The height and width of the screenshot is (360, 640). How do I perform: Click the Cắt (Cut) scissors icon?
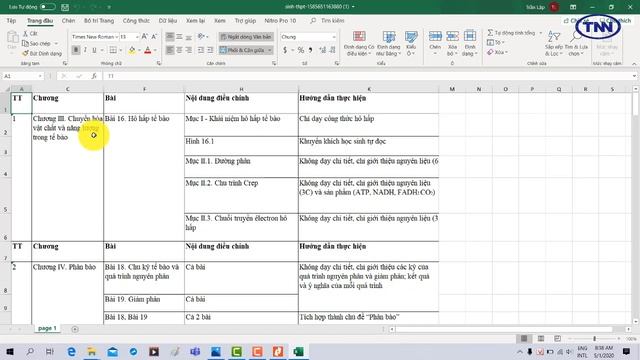pos(25,34)
